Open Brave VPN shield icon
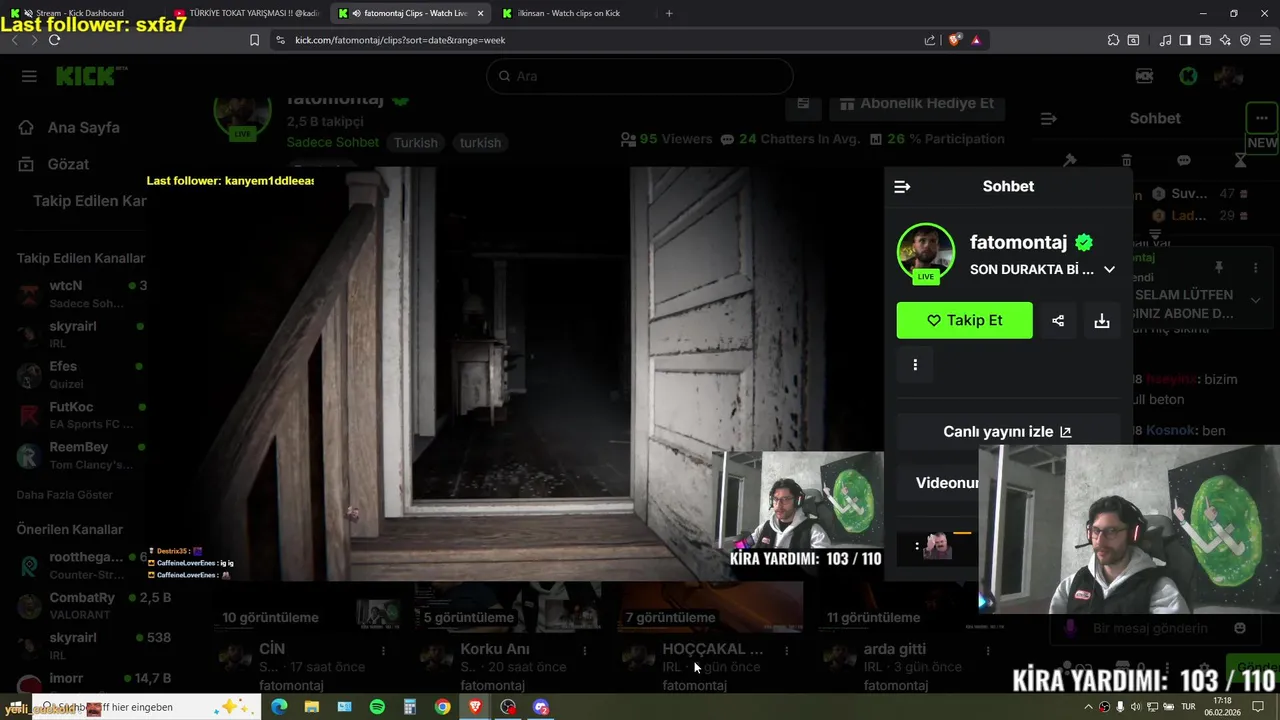Viewport: 1280px width, 720px height. tap(1245, 40)
